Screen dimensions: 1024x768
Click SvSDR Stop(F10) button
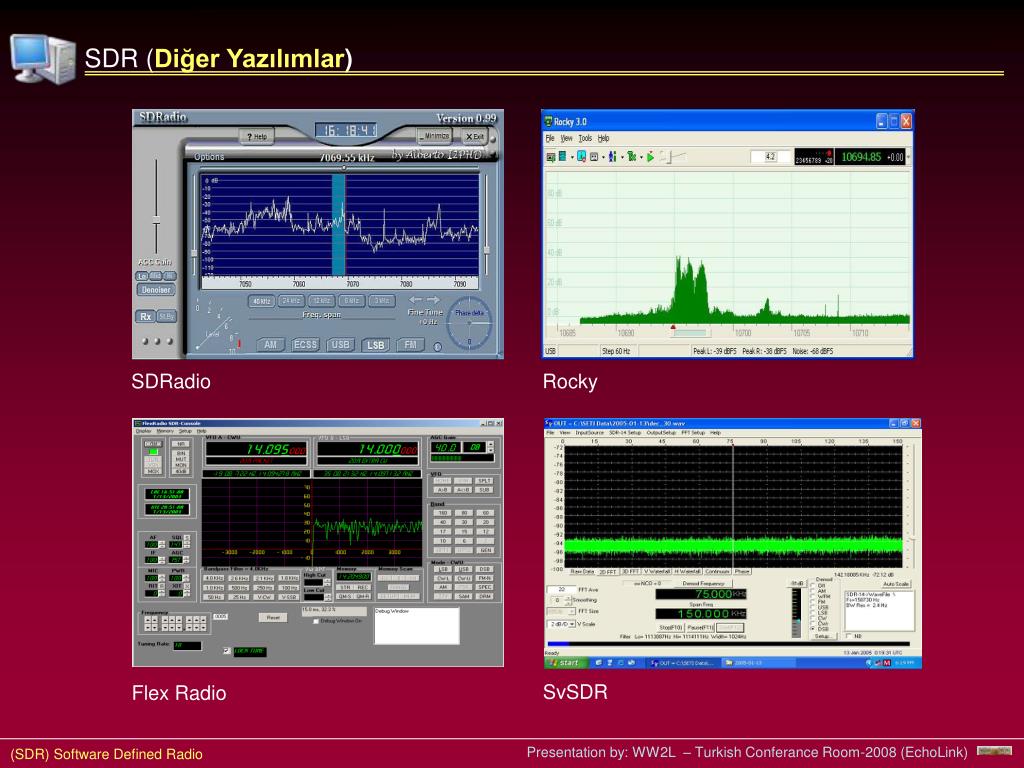pyautogui.click(x=671, y=628)
